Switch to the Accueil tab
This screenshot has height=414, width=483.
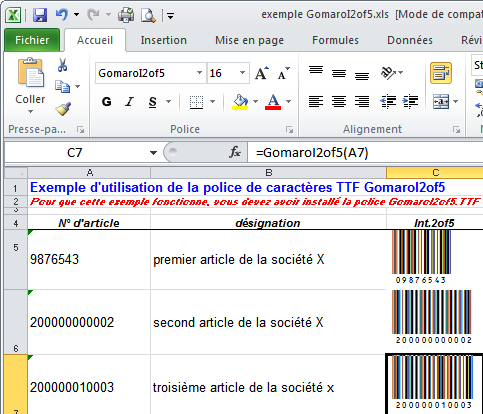(x=95, y=40)
